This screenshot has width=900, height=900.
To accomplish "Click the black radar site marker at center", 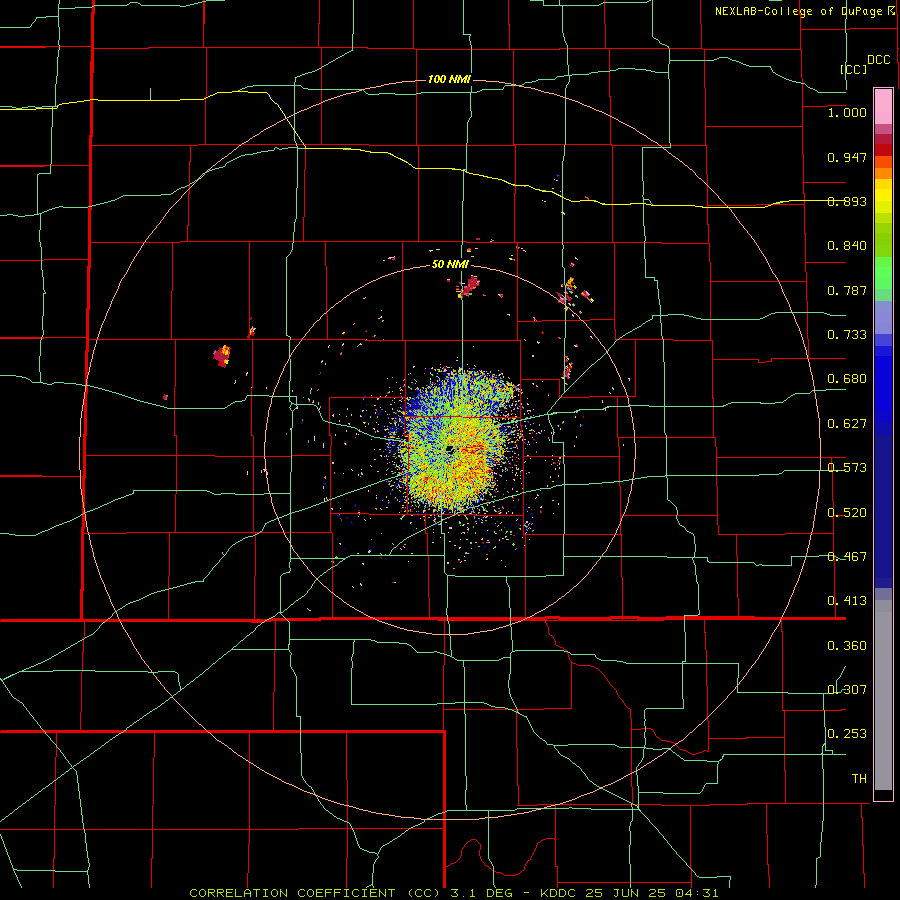I will [450, 449].
